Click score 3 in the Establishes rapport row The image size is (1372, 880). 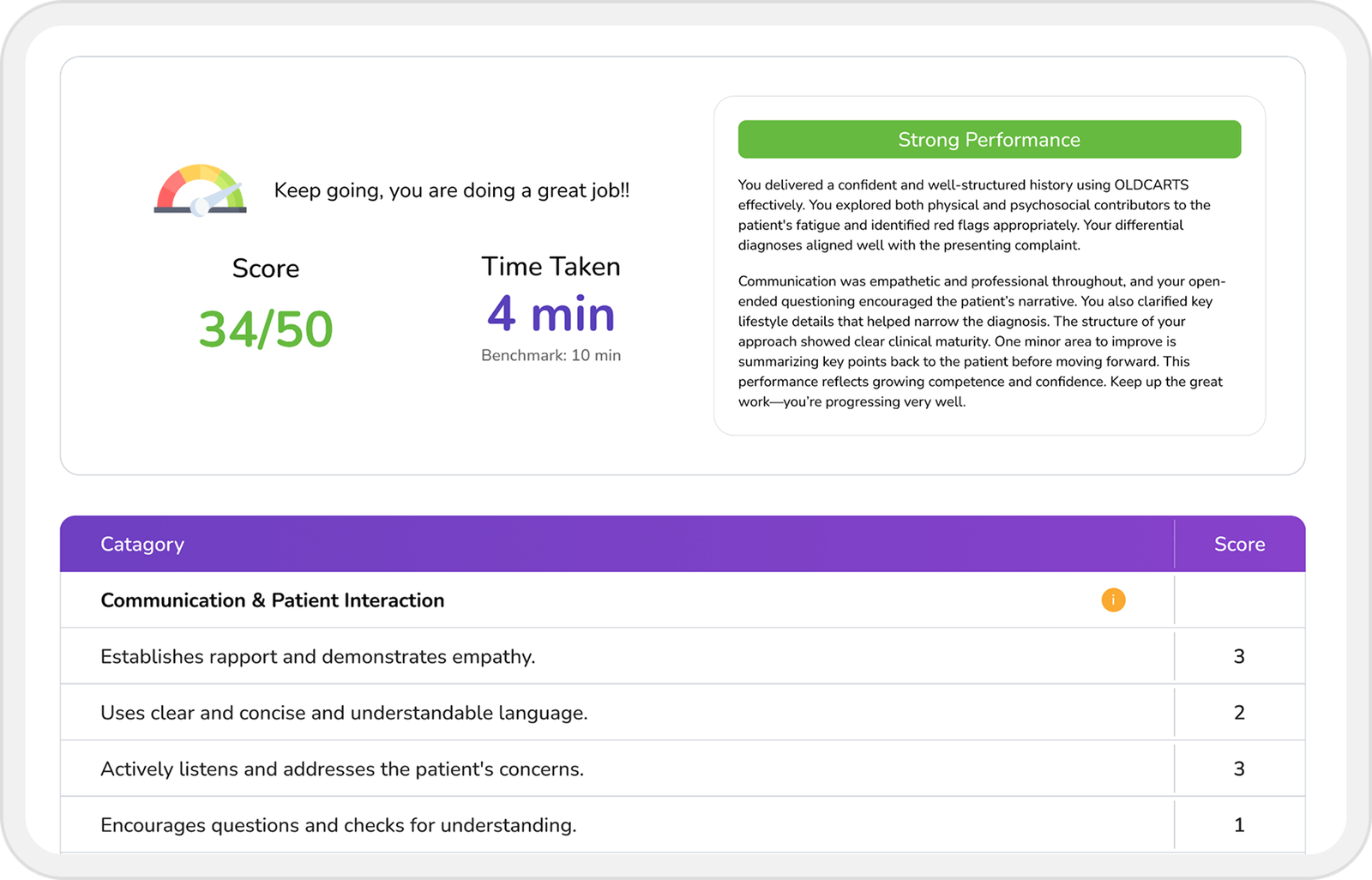coord(1239,656)
